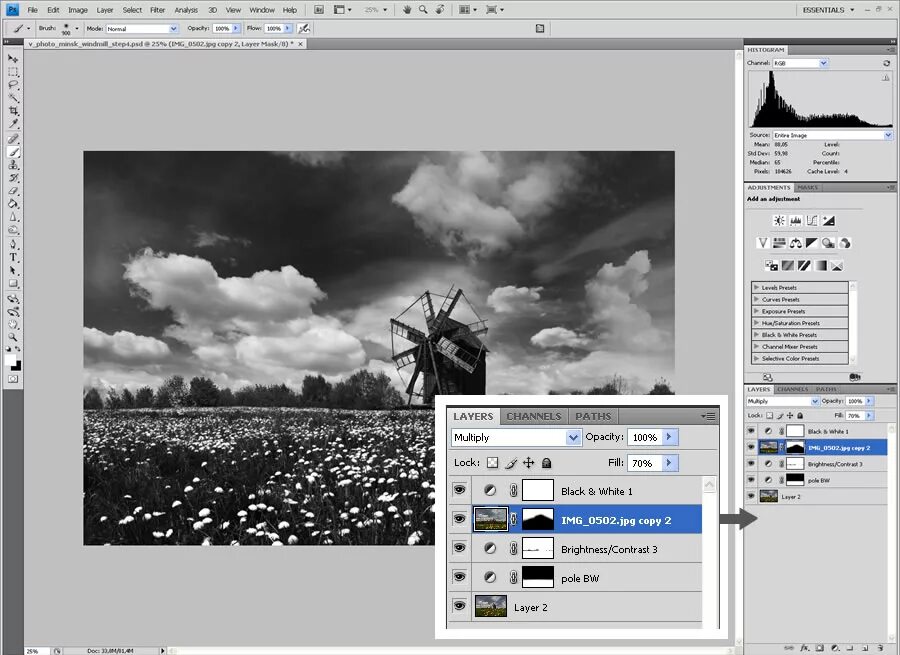Toggle pole BW layer visibility in docked right panel
This screenshot has width=900, height=655.
click(752, 480)
